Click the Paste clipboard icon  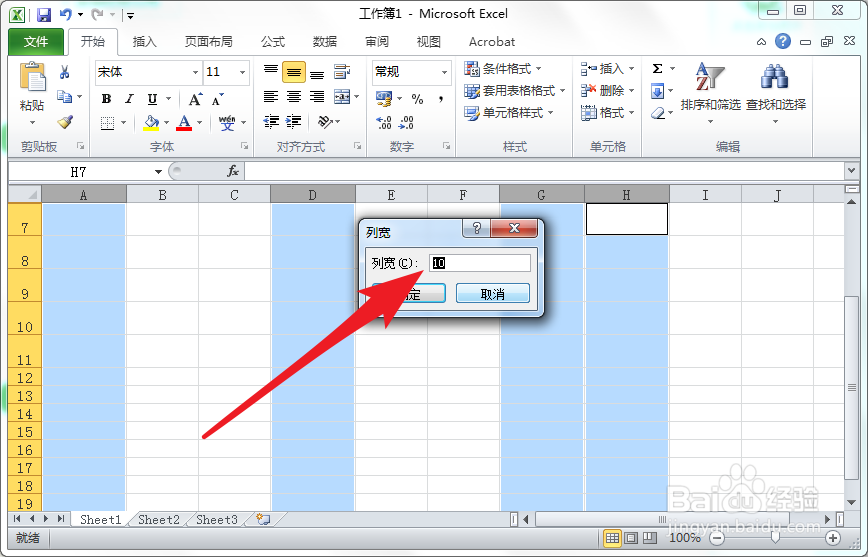[x=32, y=76]
